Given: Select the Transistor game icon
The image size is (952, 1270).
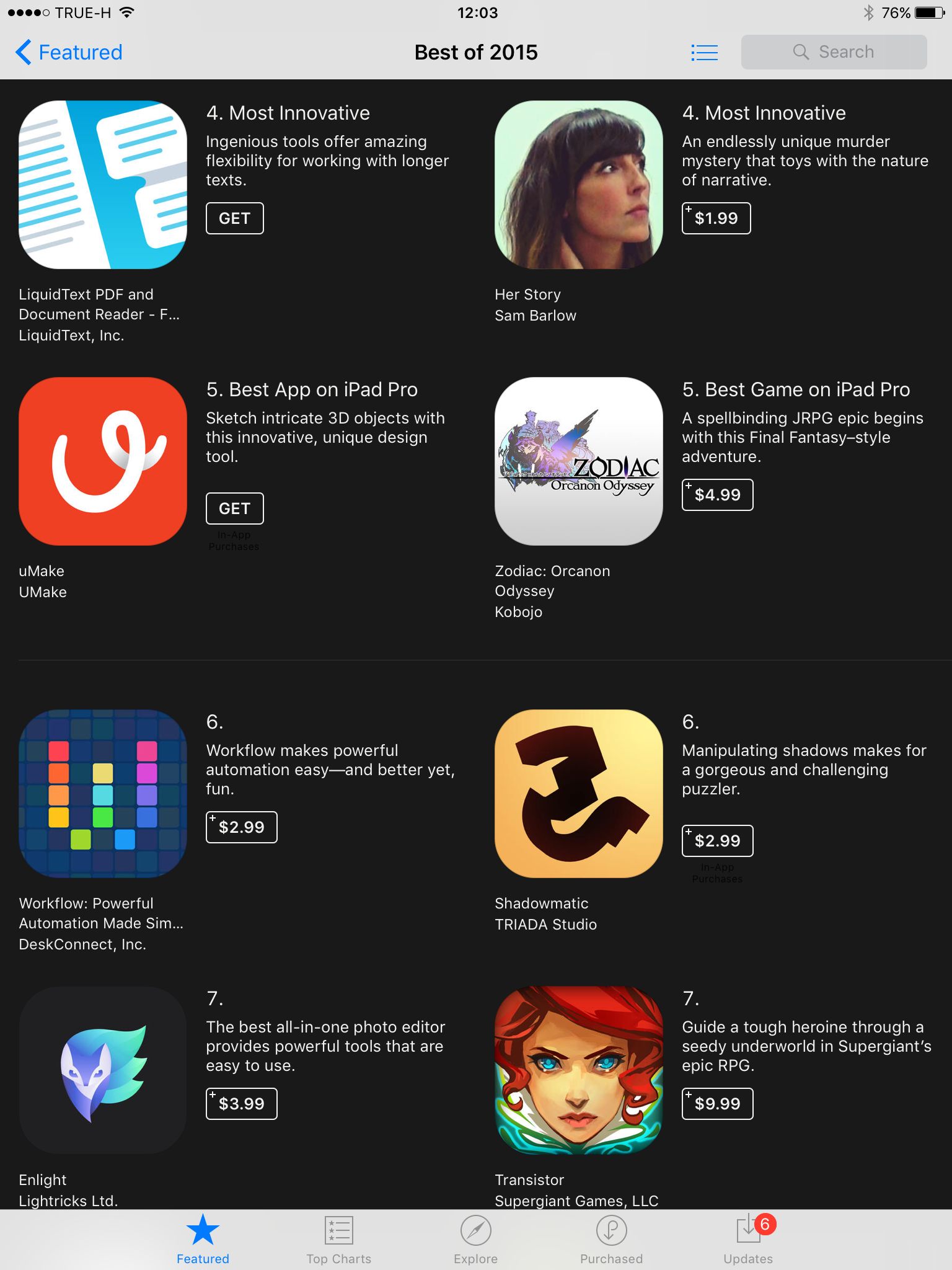Looking at the screenshot, I should [579, 1070].
